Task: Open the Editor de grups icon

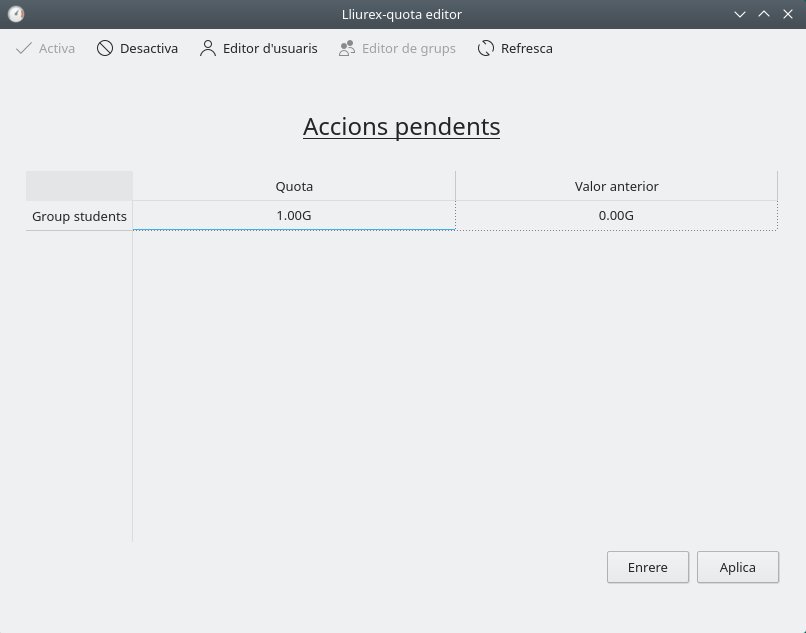Action: point(347,48)
